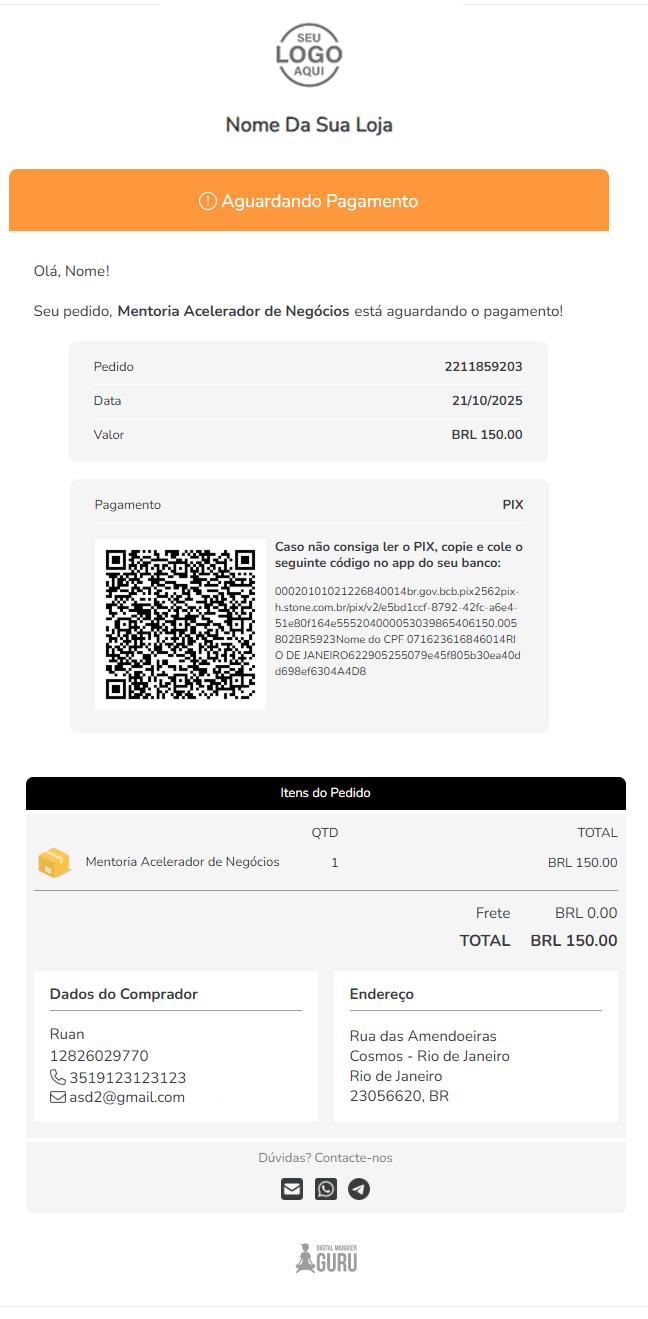Screen dimensions: 648x1319
Task: Click the PIX copy-and-paste code text
Action: (x=398, y=632)
